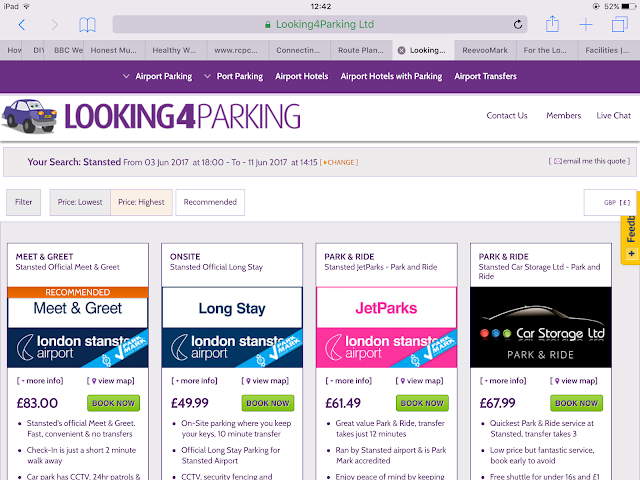Click the email me this quote link
The image size is (640, 480).
click(x=589, y=161)
